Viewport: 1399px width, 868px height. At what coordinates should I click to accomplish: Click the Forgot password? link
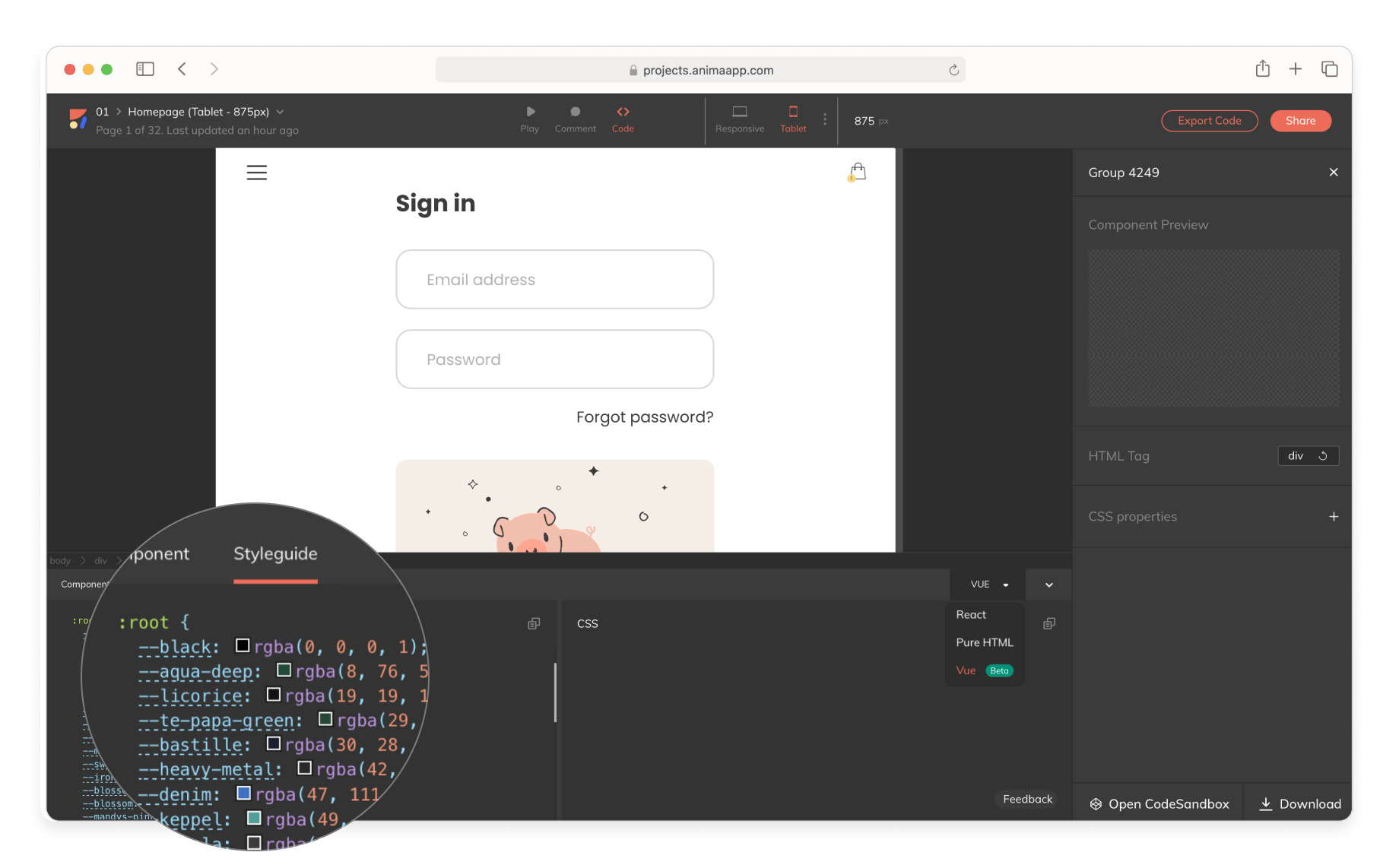point(645,417)
